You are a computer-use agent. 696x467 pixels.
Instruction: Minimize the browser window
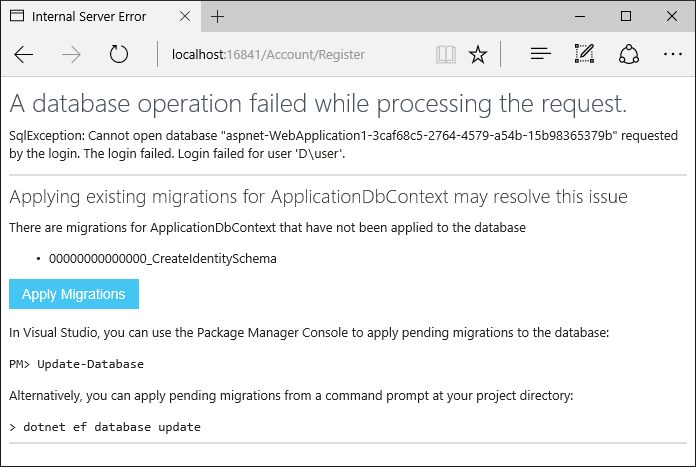click(580, 16)
